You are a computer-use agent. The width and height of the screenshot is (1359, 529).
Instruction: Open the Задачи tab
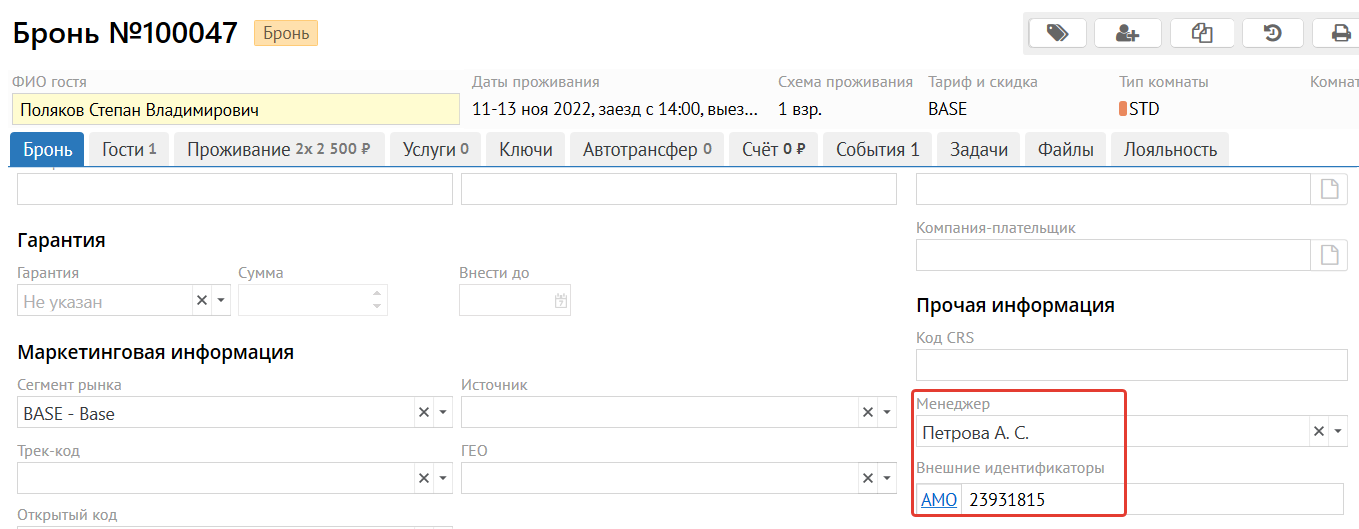pyautogui.click(x=979, y=149)
